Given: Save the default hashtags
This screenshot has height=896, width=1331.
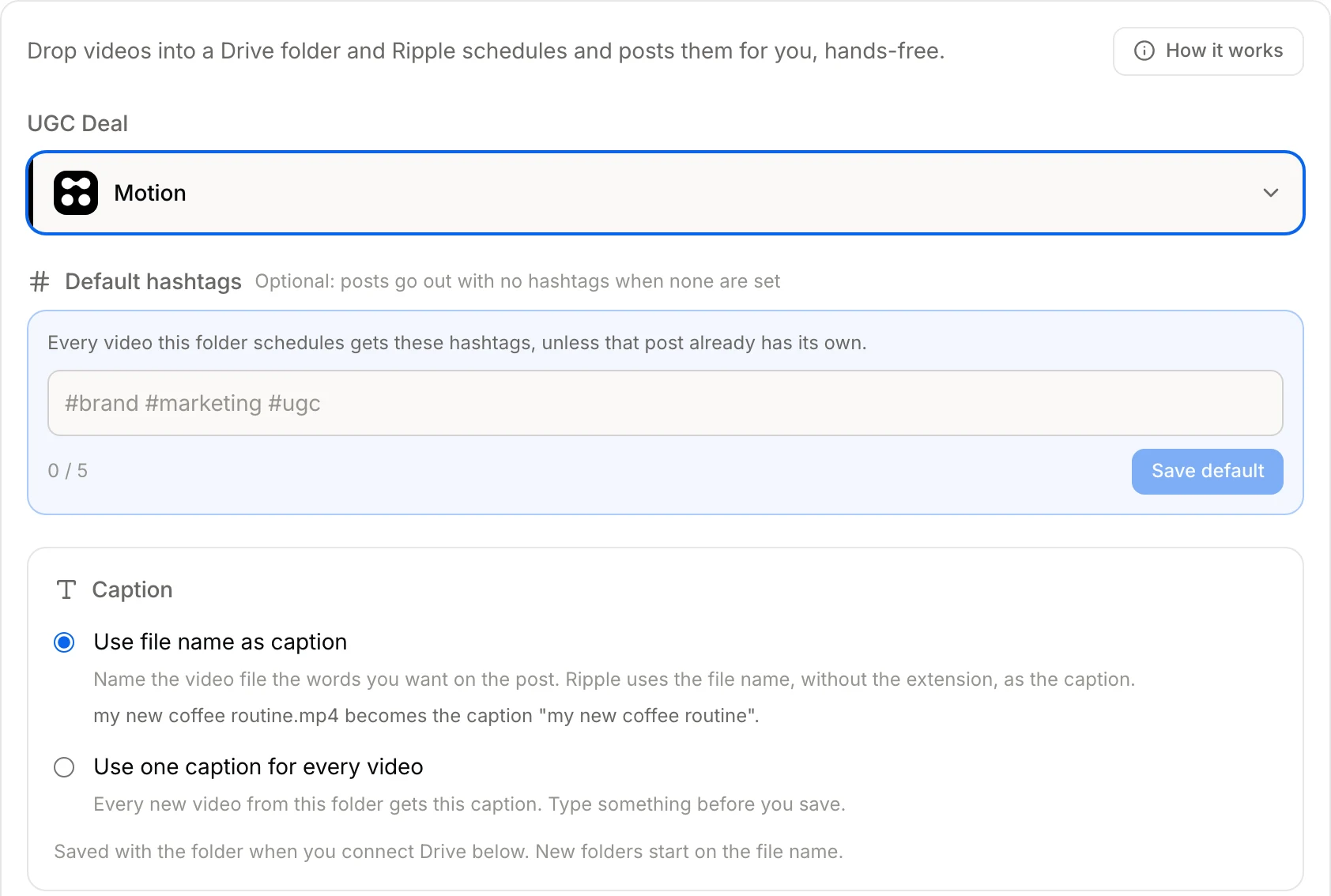Looking at the screenshot, I should coord(1207,472).
